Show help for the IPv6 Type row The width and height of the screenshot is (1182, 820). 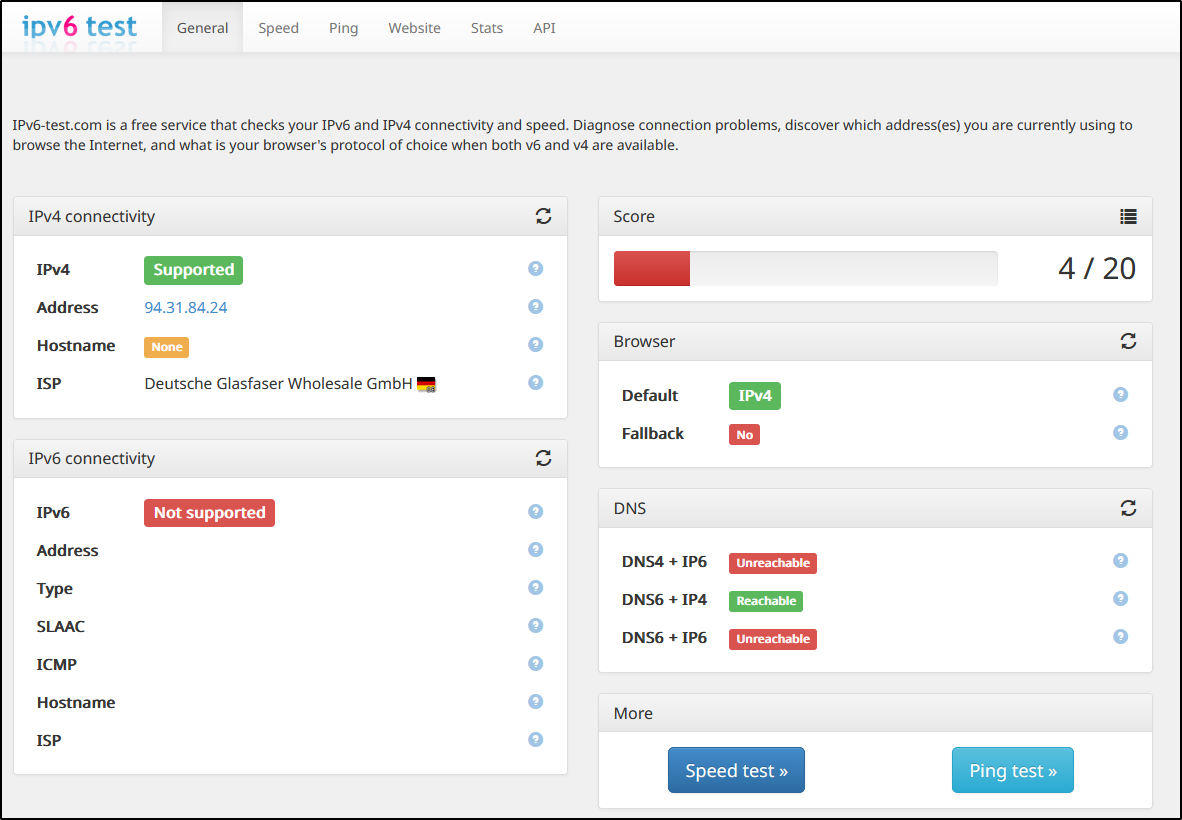click(x=535, y=588)
